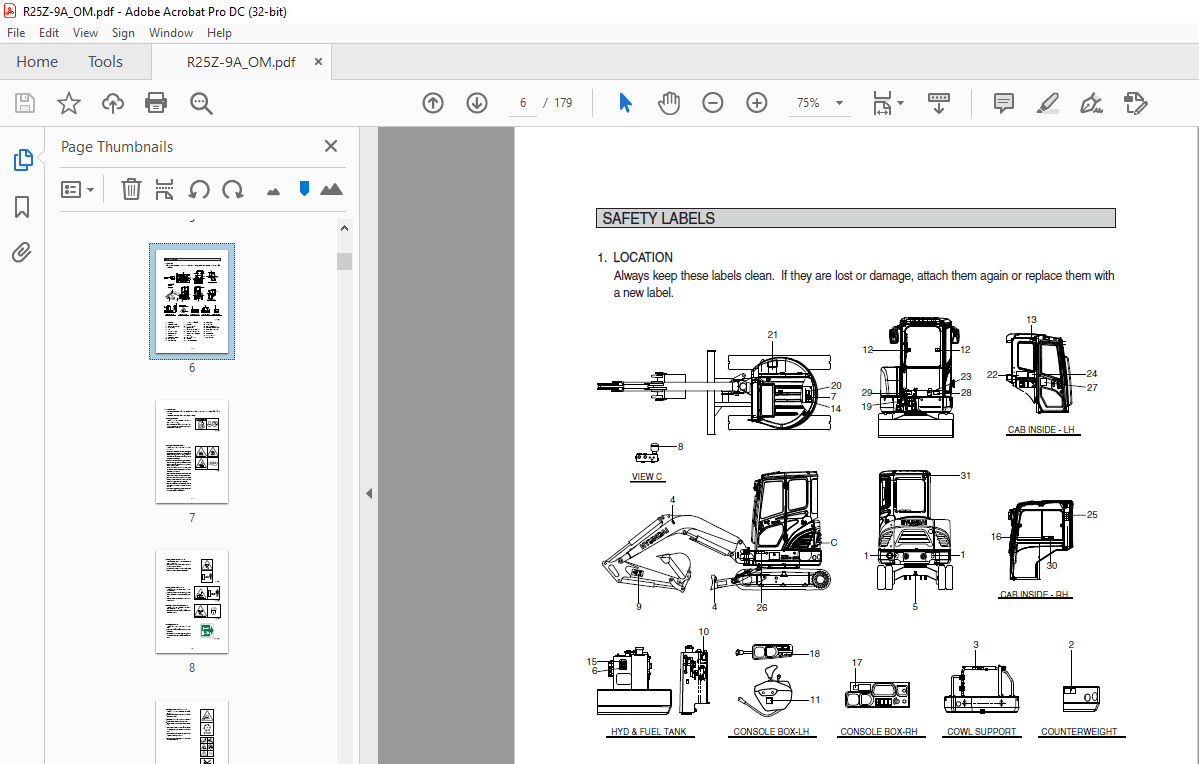Expand fit page options arrow

click(x=900, y=102)
